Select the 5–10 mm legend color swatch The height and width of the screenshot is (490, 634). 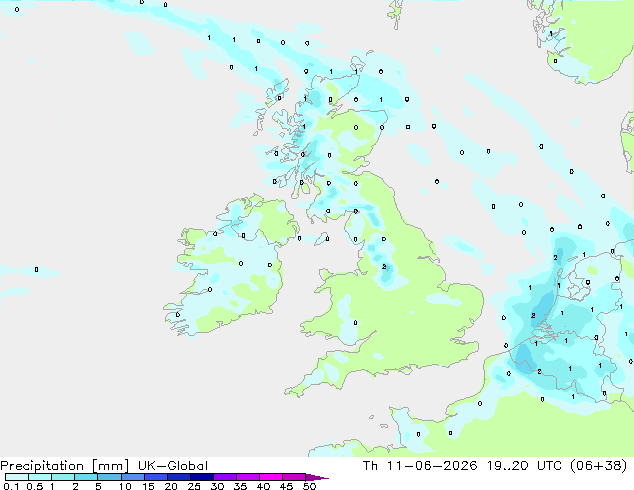(109, 477)
